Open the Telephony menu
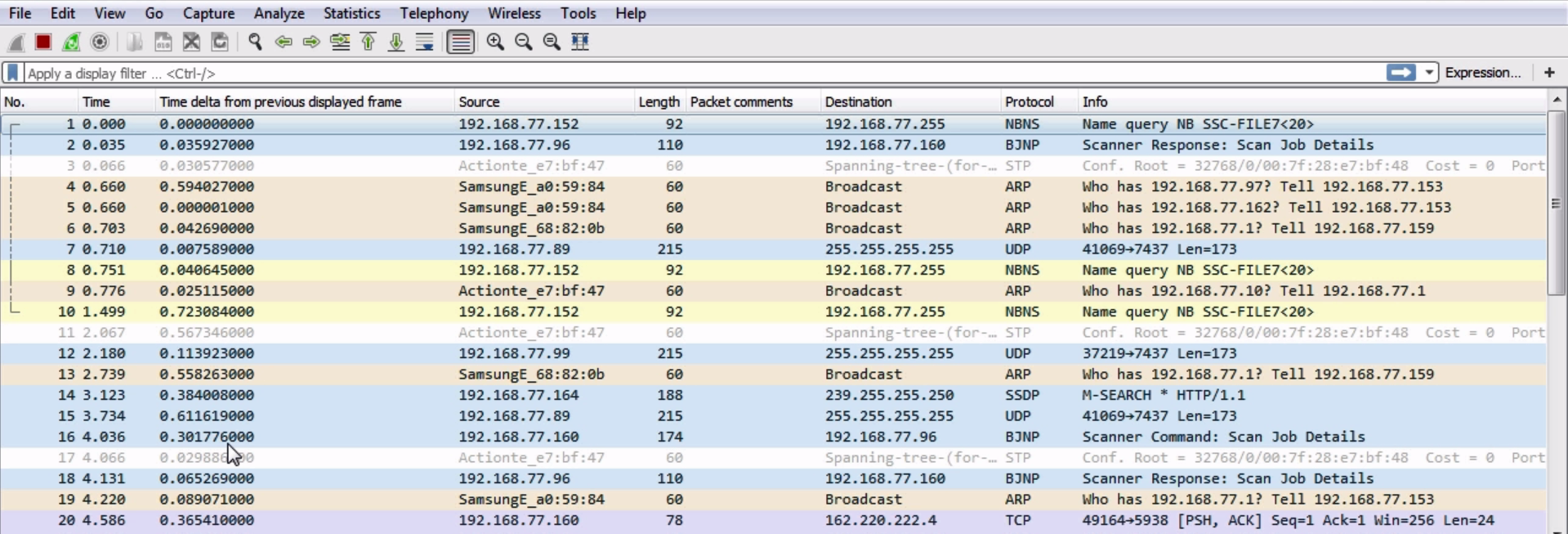 coord(434,13)
